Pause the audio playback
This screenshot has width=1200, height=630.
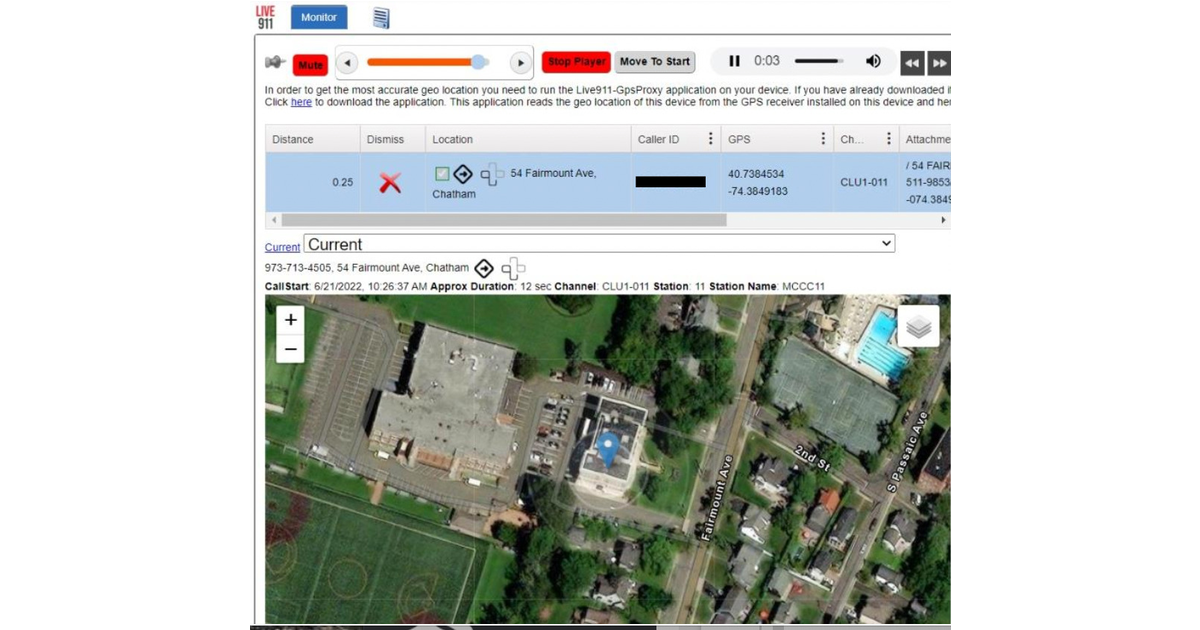click(x=734, y=61)
